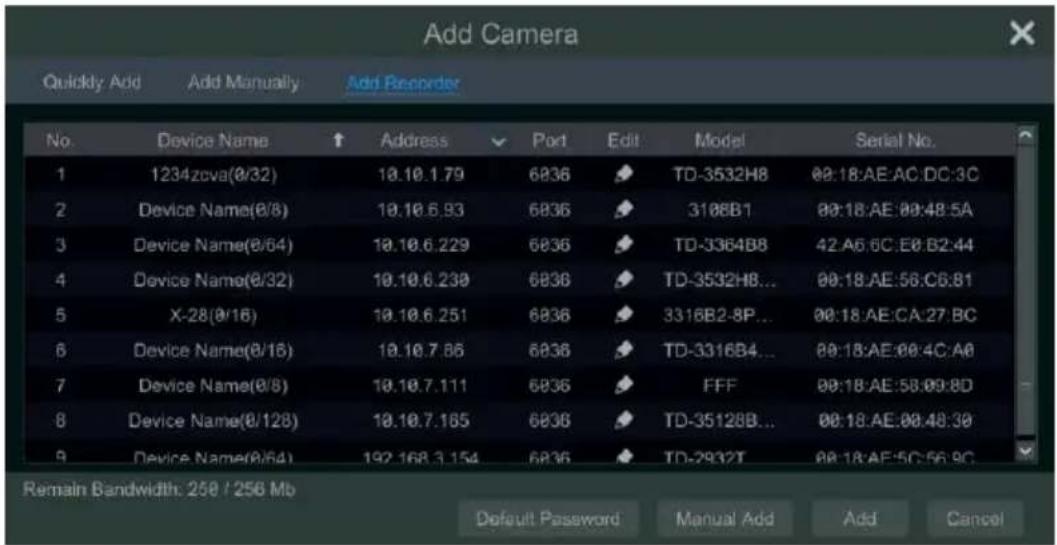
Task: Switch to Add Manually tab
Action: (x=243, y=83)
